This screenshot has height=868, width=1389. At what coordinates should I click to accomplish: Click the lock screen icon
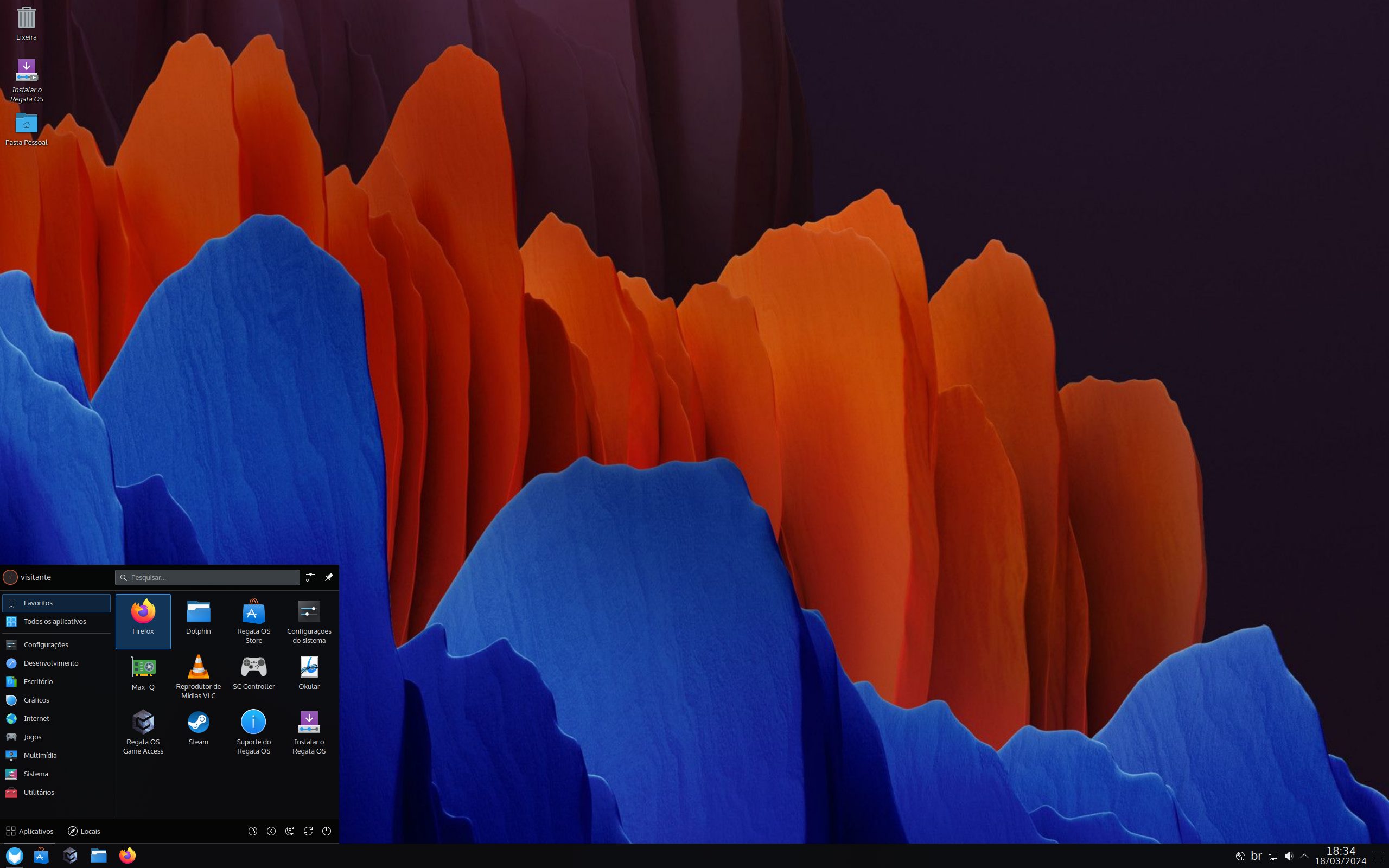pos(252,831)
